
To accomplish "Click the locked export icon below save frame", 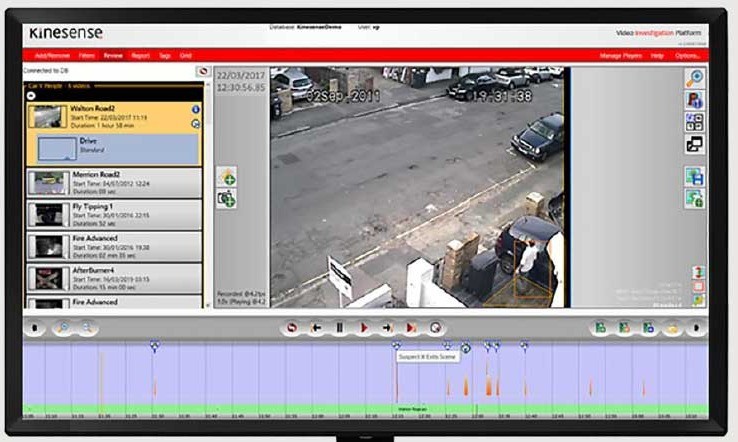I will click(695, 199).
